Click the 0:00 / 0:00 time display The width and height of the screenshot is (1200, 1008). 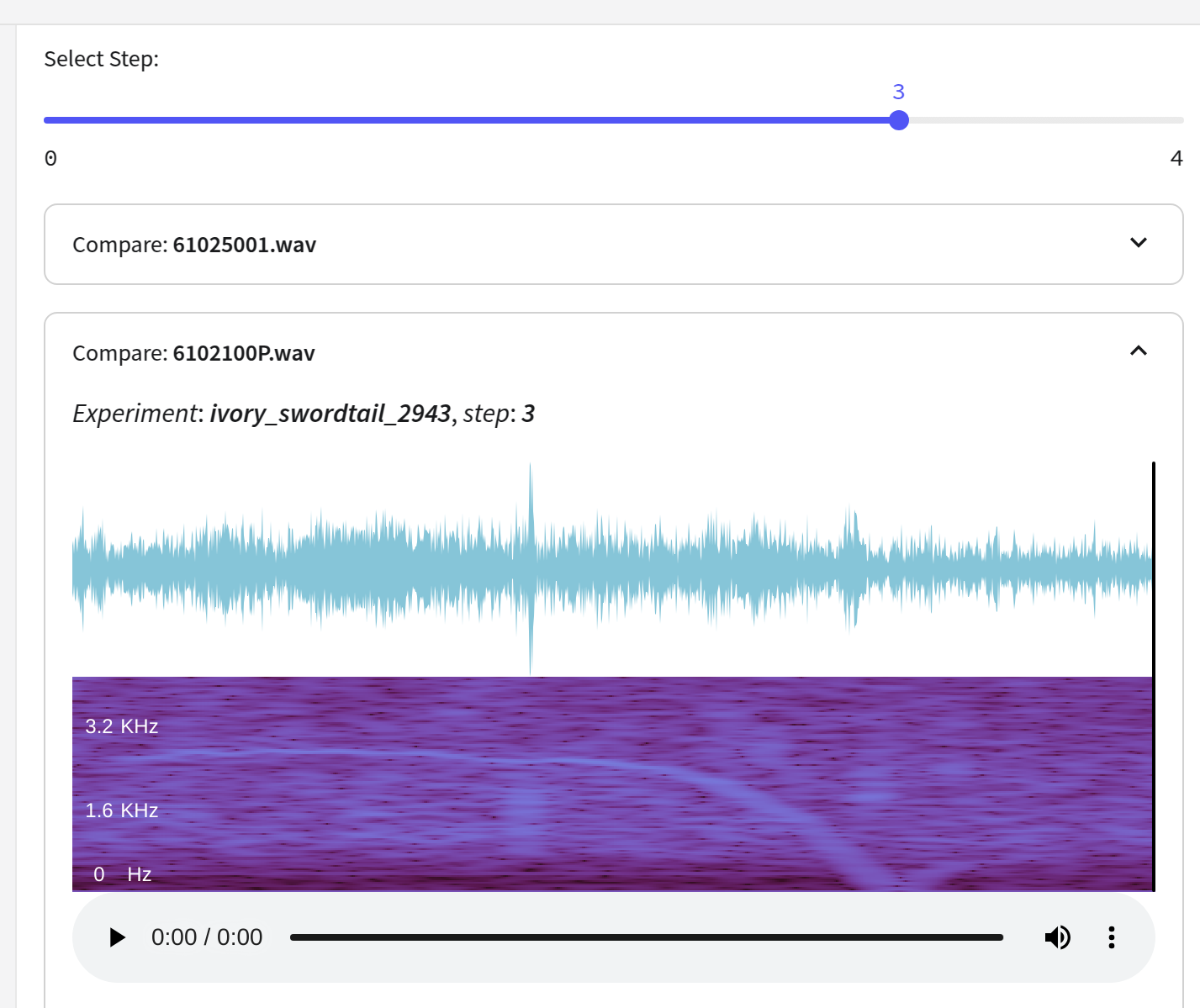tap(207, 937)
